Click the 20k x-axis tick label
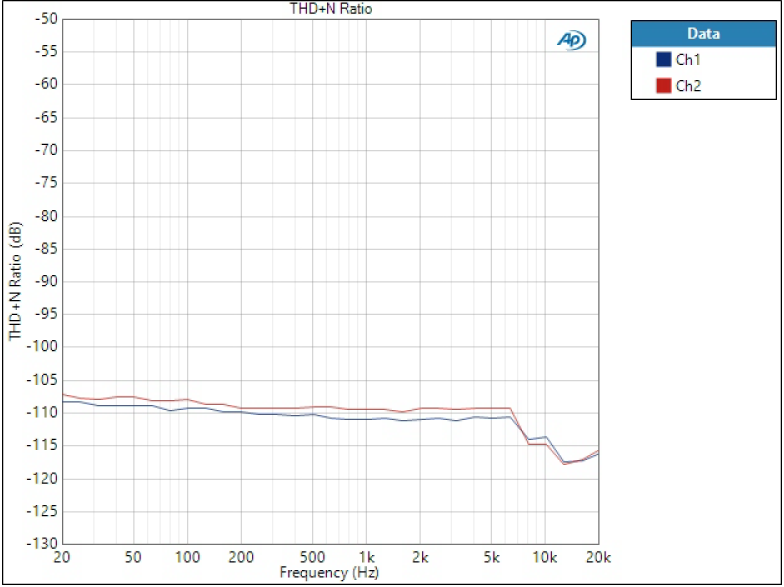784x587 pixels. pyautogui.click(x=598, y=556)
